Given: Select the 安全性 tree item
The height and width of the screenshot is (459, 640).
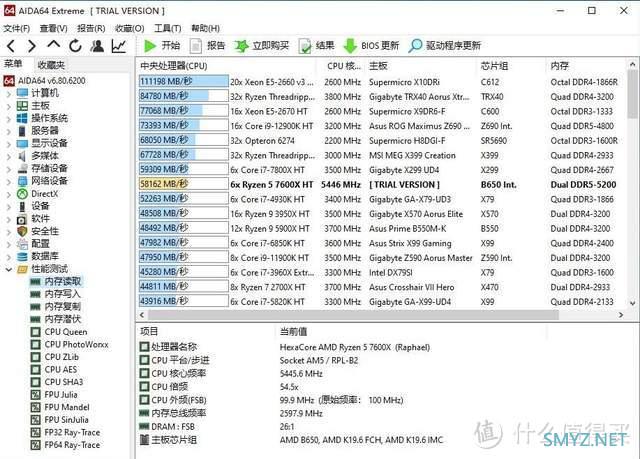Looking at the screenshot, I should (x=38, y=232).
